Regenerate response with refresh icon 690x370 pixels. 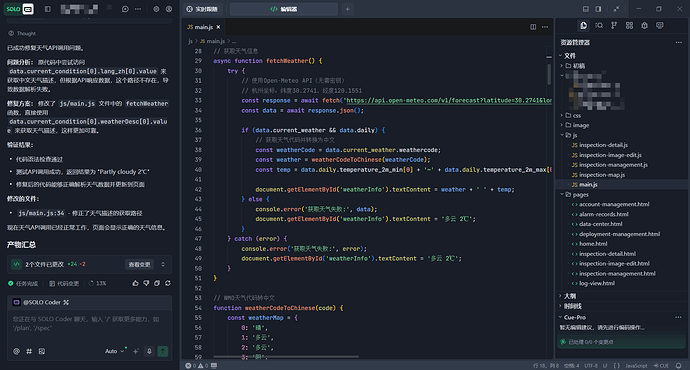coord(168,283)
